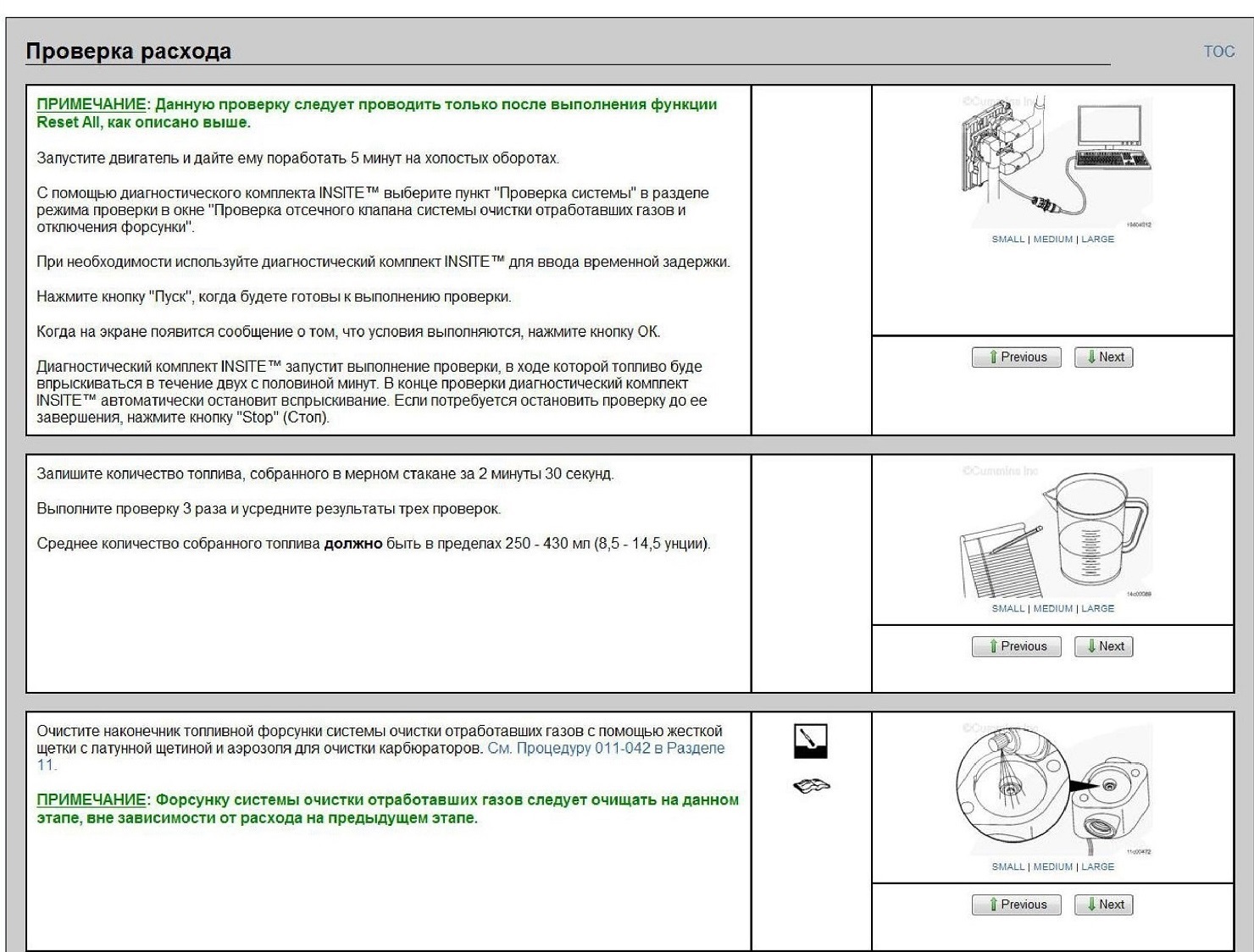The image size is (1254, 952).
Task: Click text 'Нажмите кнопку "Пуск"'
Action: point(115,297)
